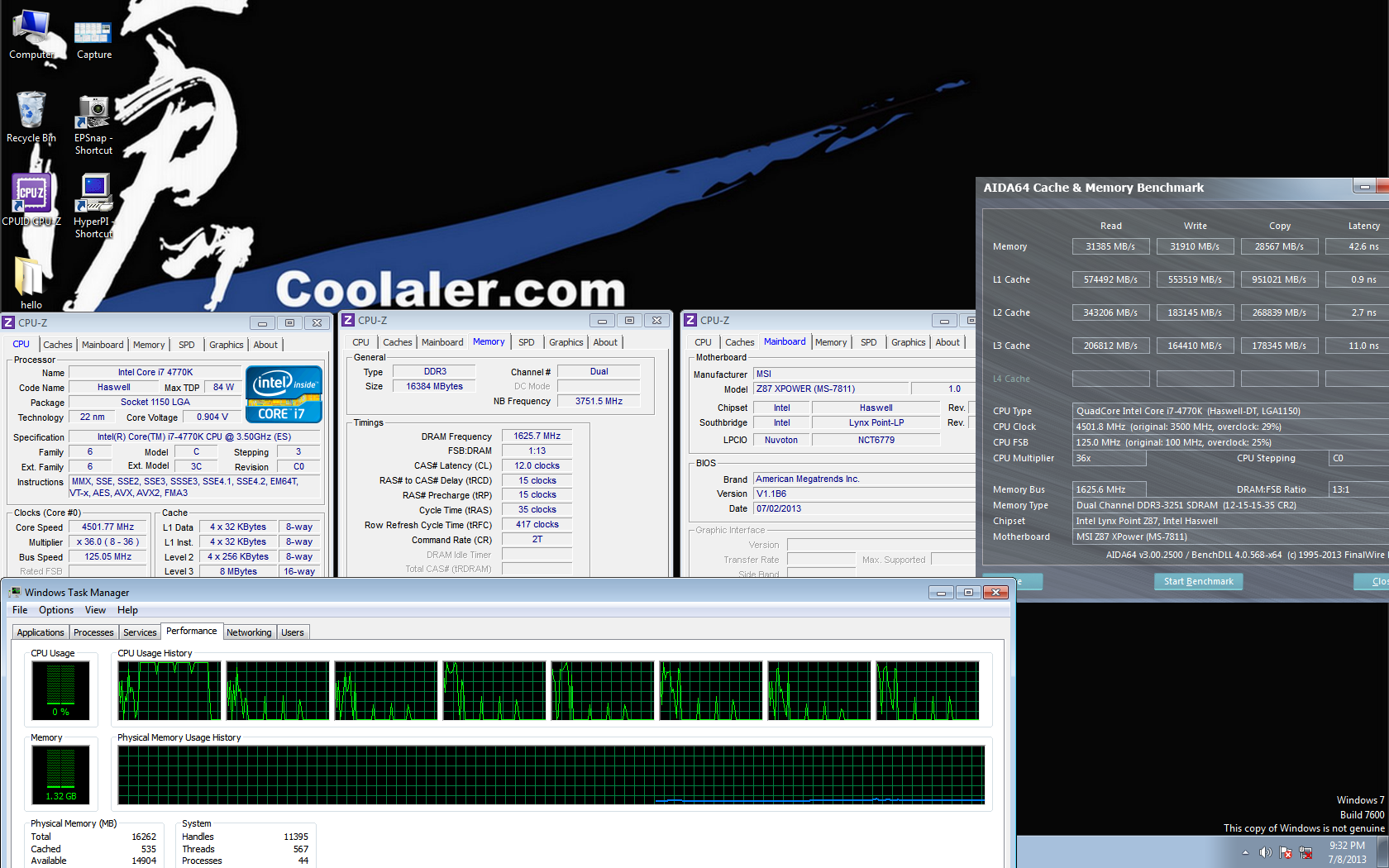This screenshot has height=868, width=1389.
Task: Open the Computer desktop icon
Action: tap(31, 34)
